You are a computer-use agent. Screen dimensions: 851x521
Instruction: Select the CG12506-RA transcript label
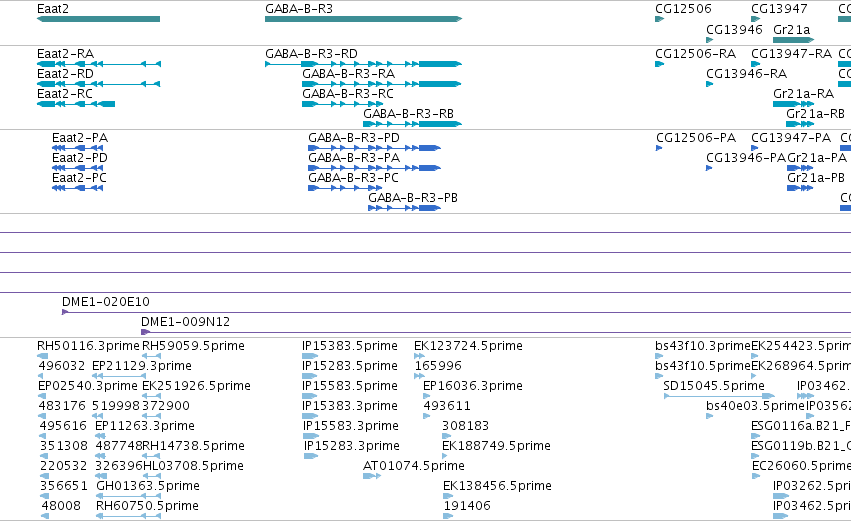(x=695, y=54)
